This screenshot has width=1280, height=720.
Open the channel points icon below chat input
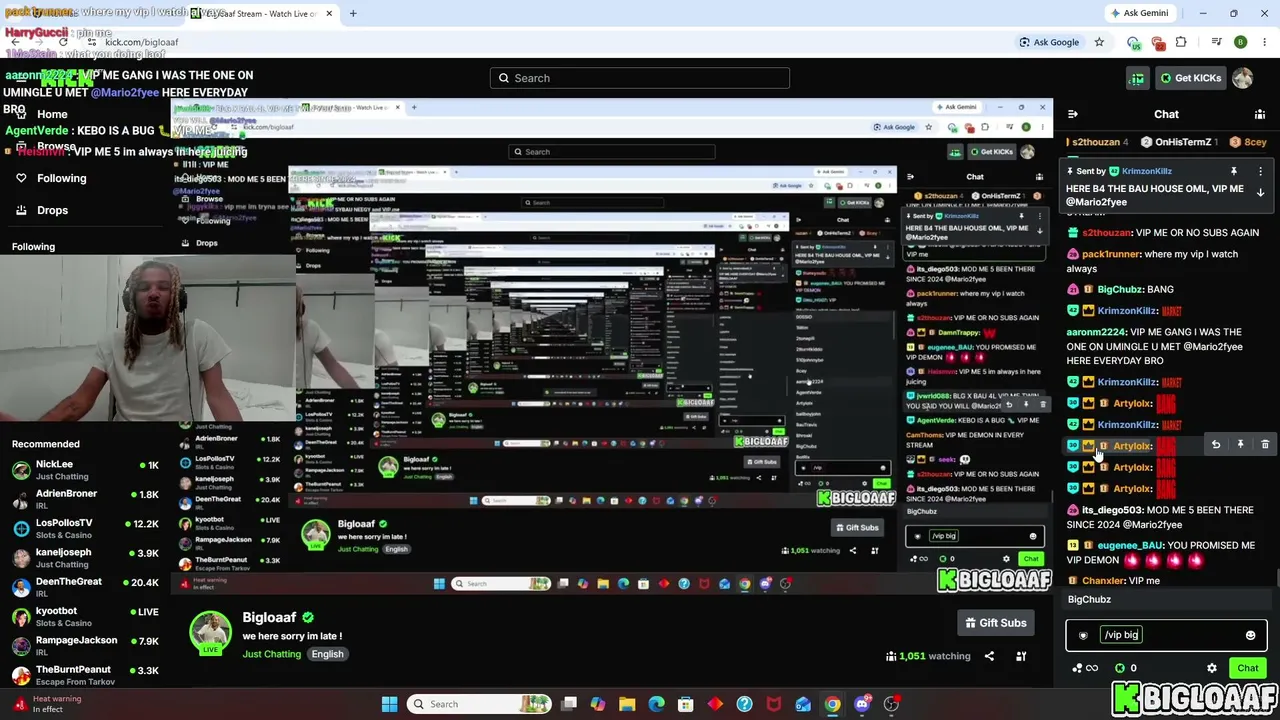point(1084,668)
